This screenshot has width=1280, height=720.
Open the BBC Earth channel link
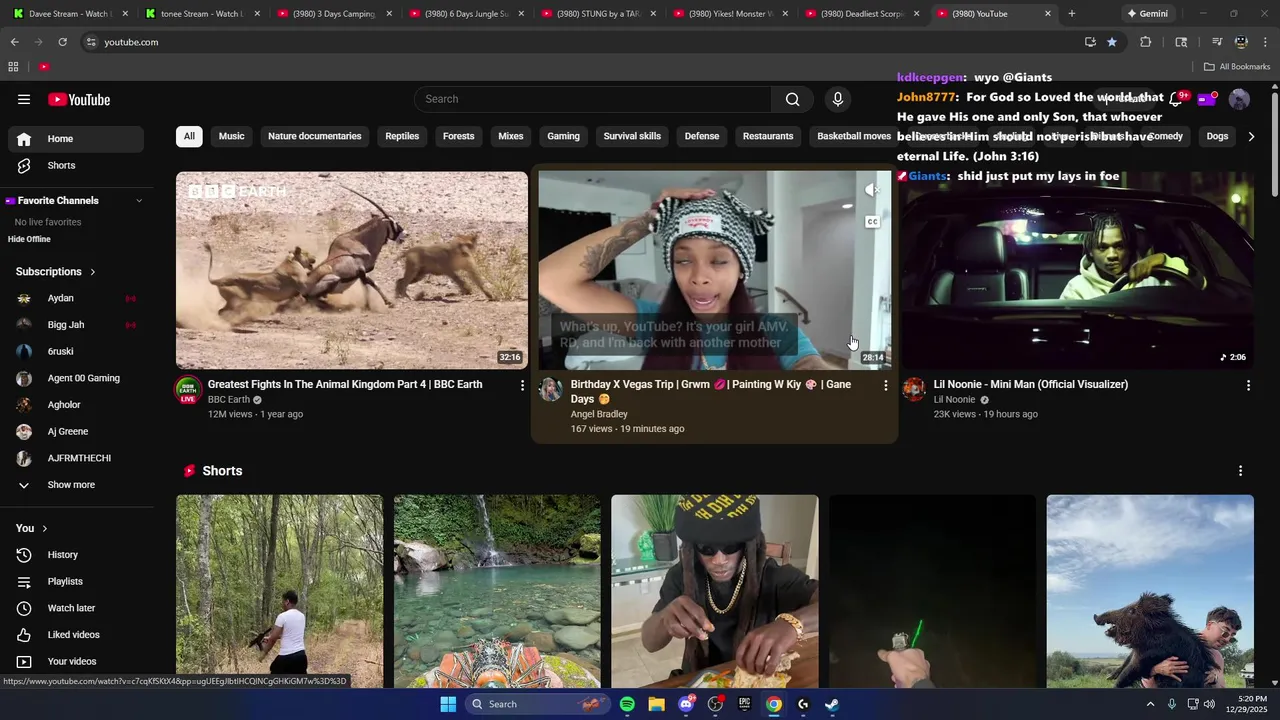[x=229, y=400]
